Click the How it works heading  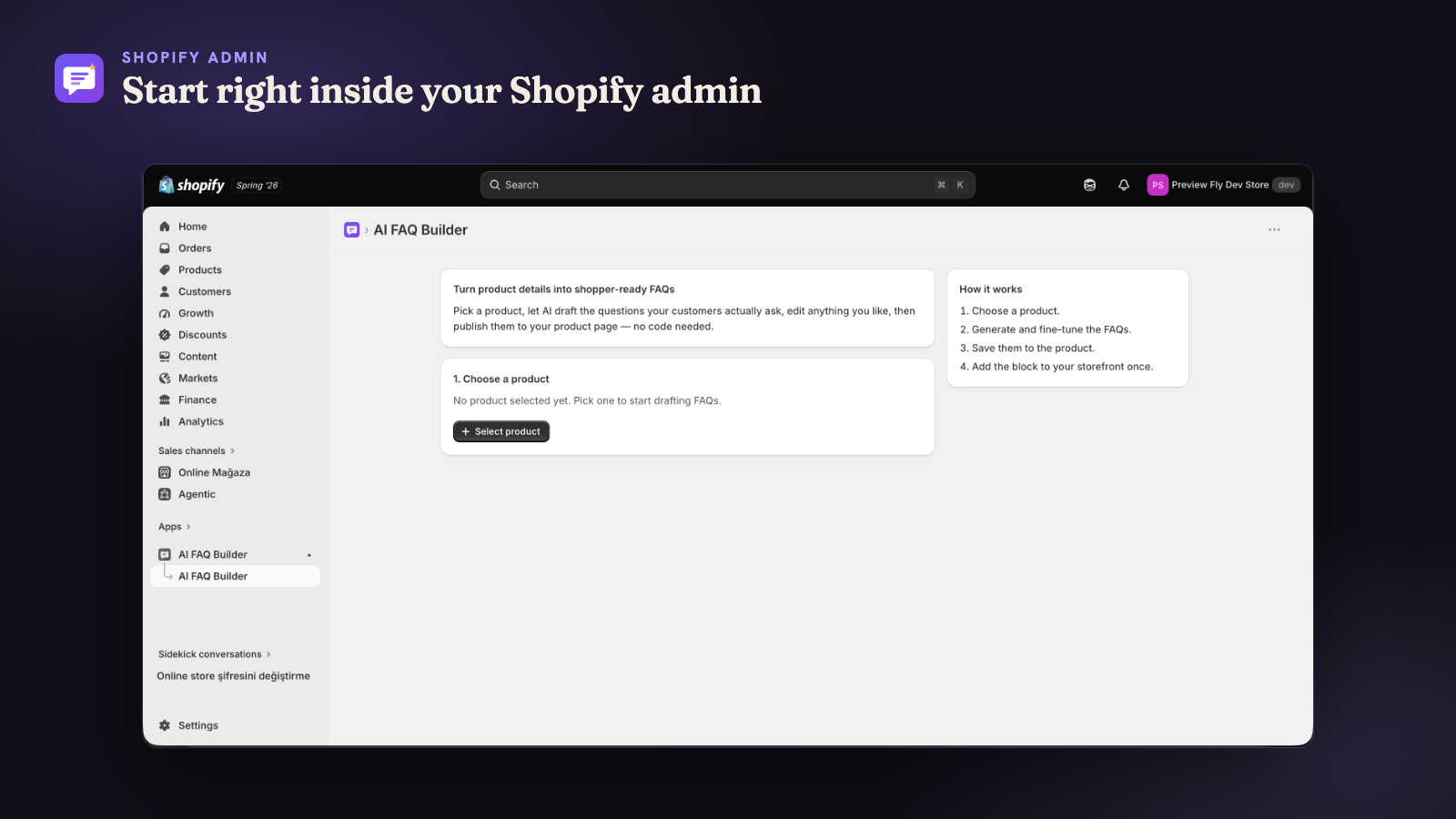(991, 289)
